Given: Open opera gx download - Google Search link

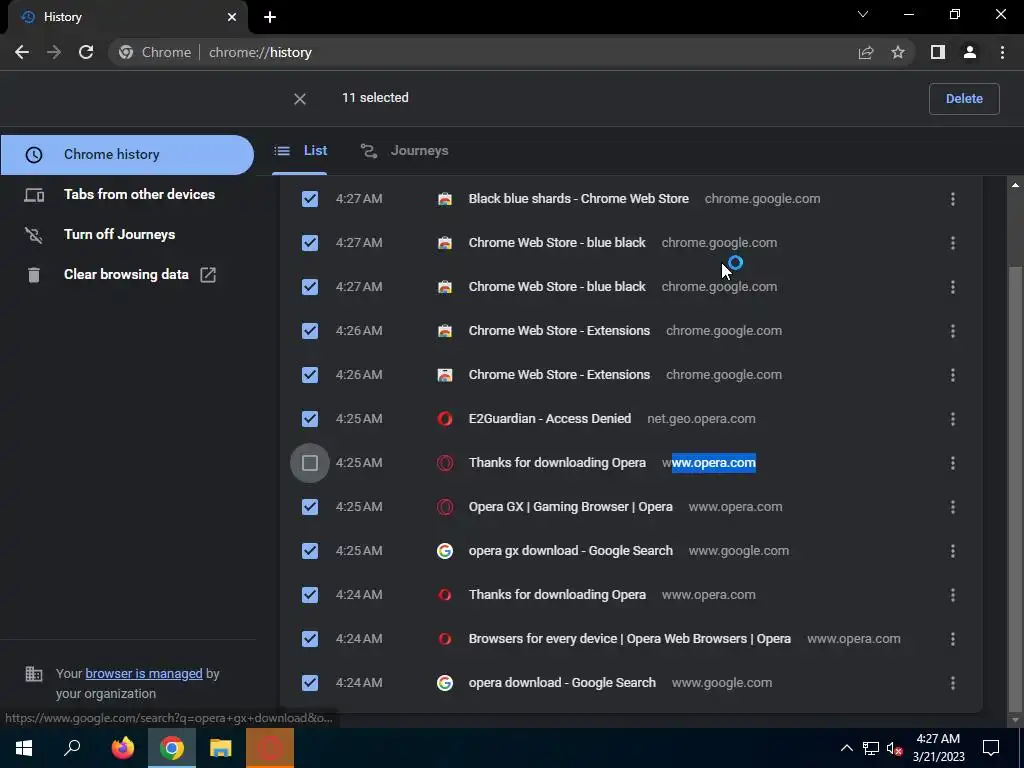Looking at the screenshot, I should tap(570, 551).
